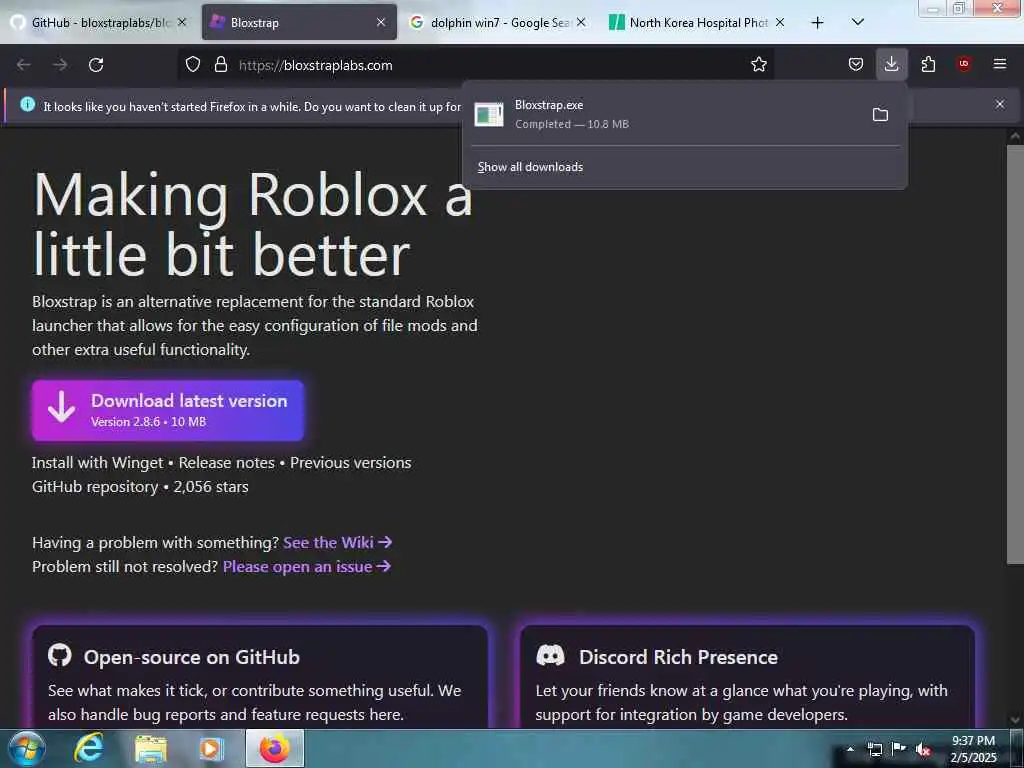This screenshot has width=1024, height=768.
Task: Switch to North Korea Hospital Photos tab
Action: coord(697,22)
